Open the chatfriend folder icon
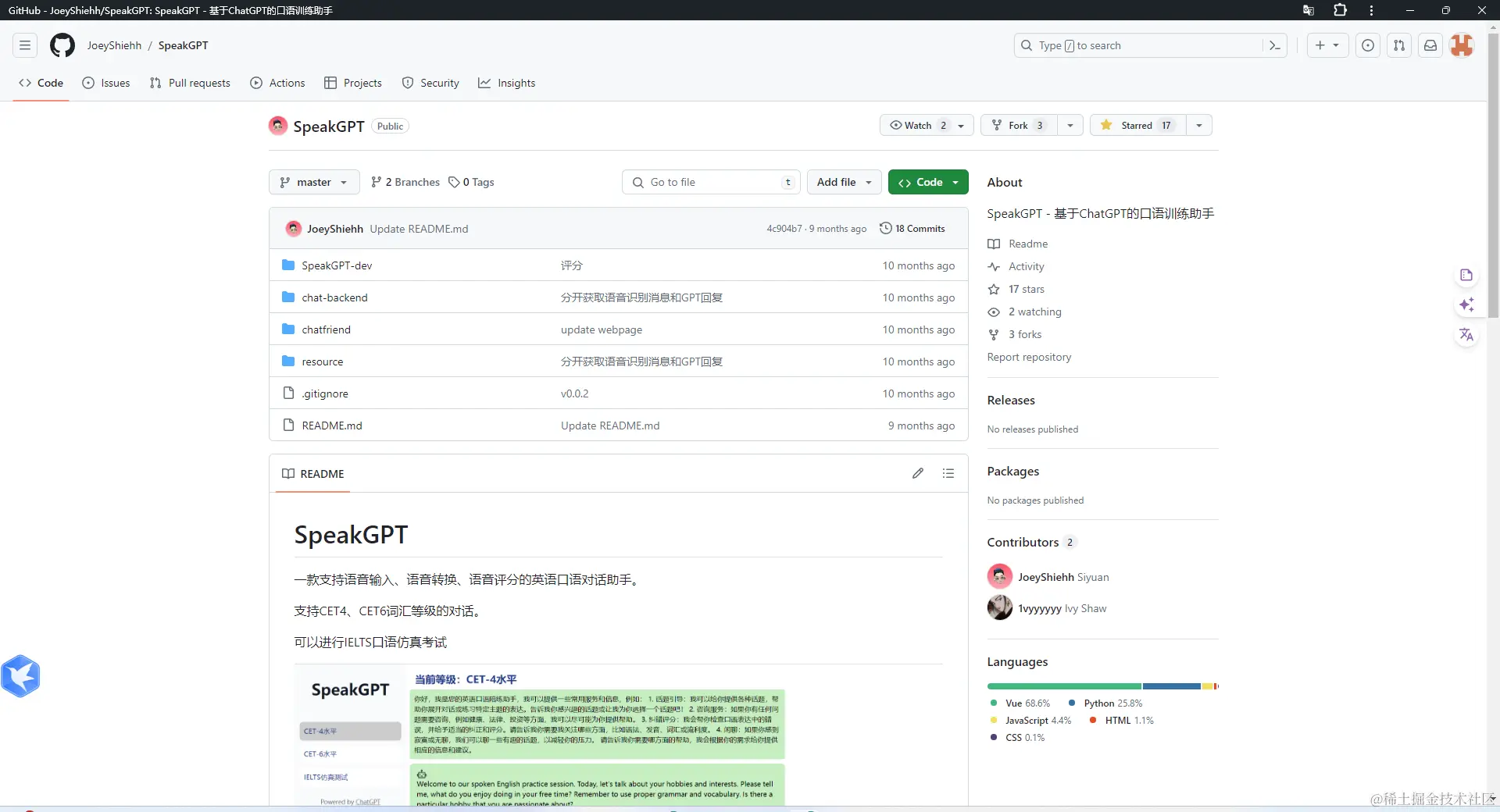This screenshot has height=812, width=1500. (x=288, y=329)
